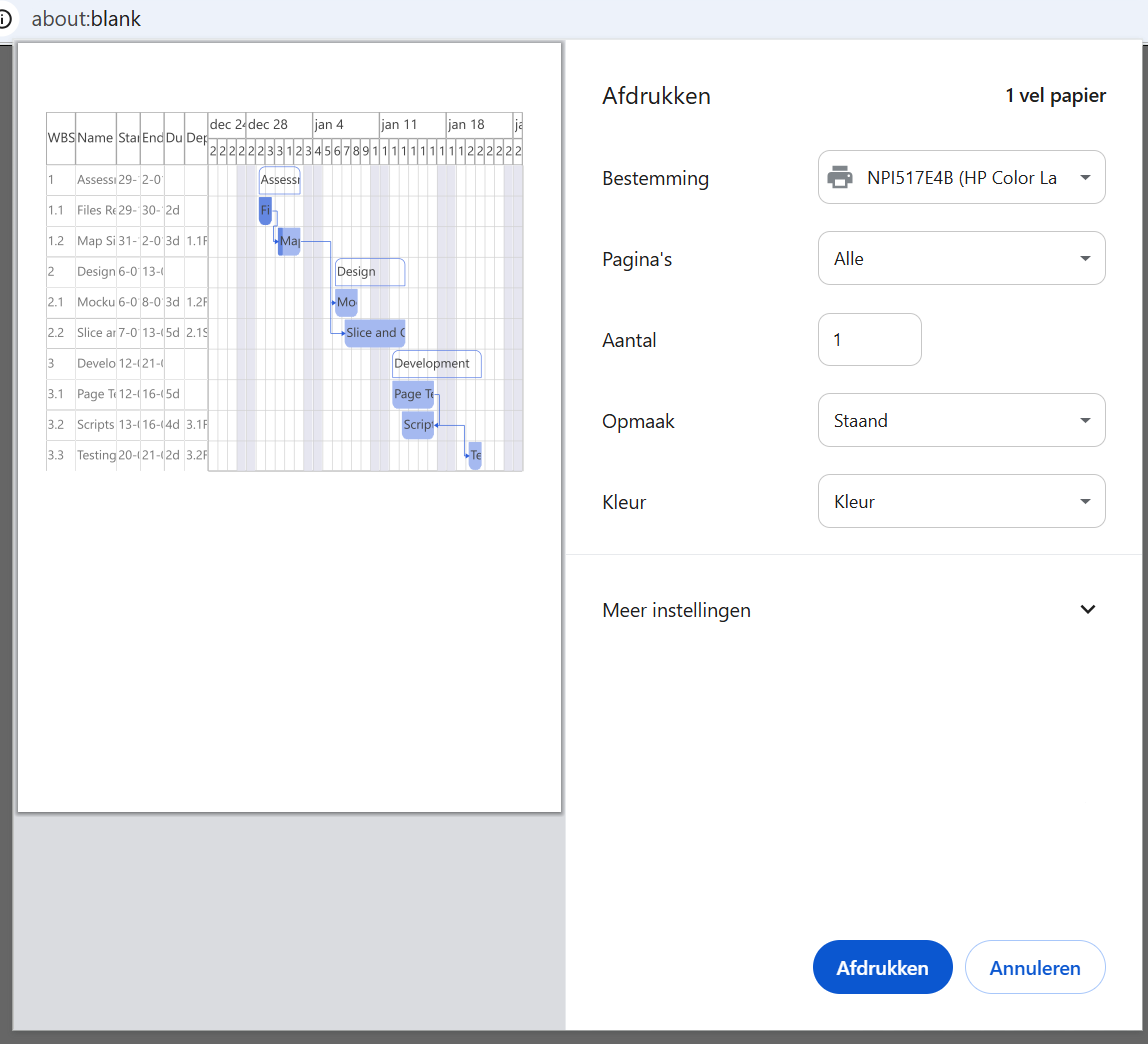Select the Development summary bar in the preview
The image size is (1148, 1044).
436,364
